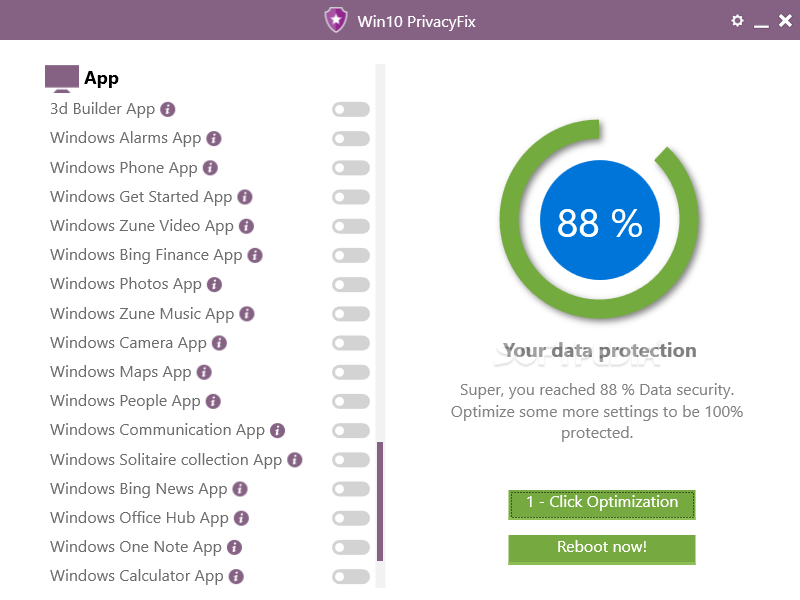Click the 1 - Click Optimization button
800x600 pixels.
(x=602, y=505)
